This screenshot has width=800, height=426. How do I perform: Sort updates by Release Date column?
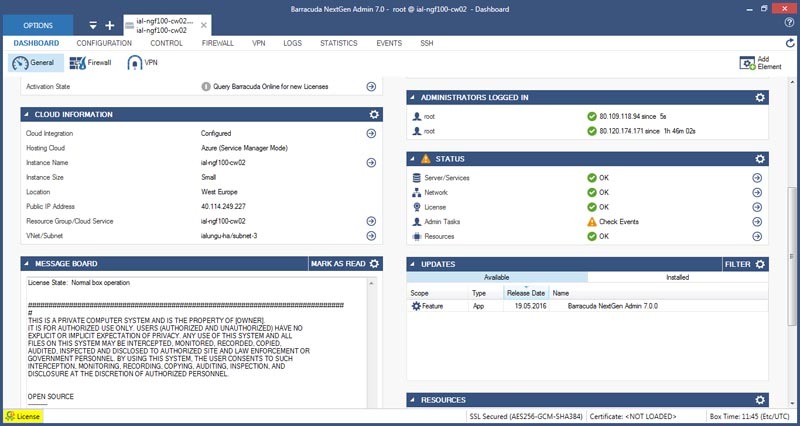coord(526,293)
